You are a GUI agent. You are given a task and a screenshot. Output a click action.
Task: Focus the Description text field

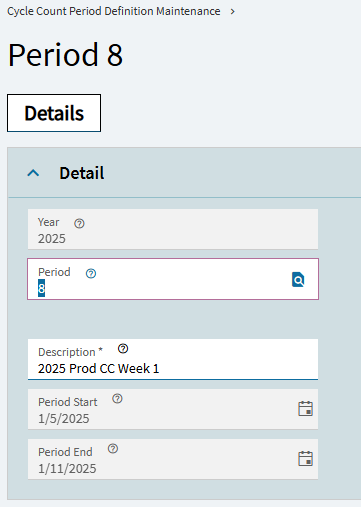click(x=173, y=359)
